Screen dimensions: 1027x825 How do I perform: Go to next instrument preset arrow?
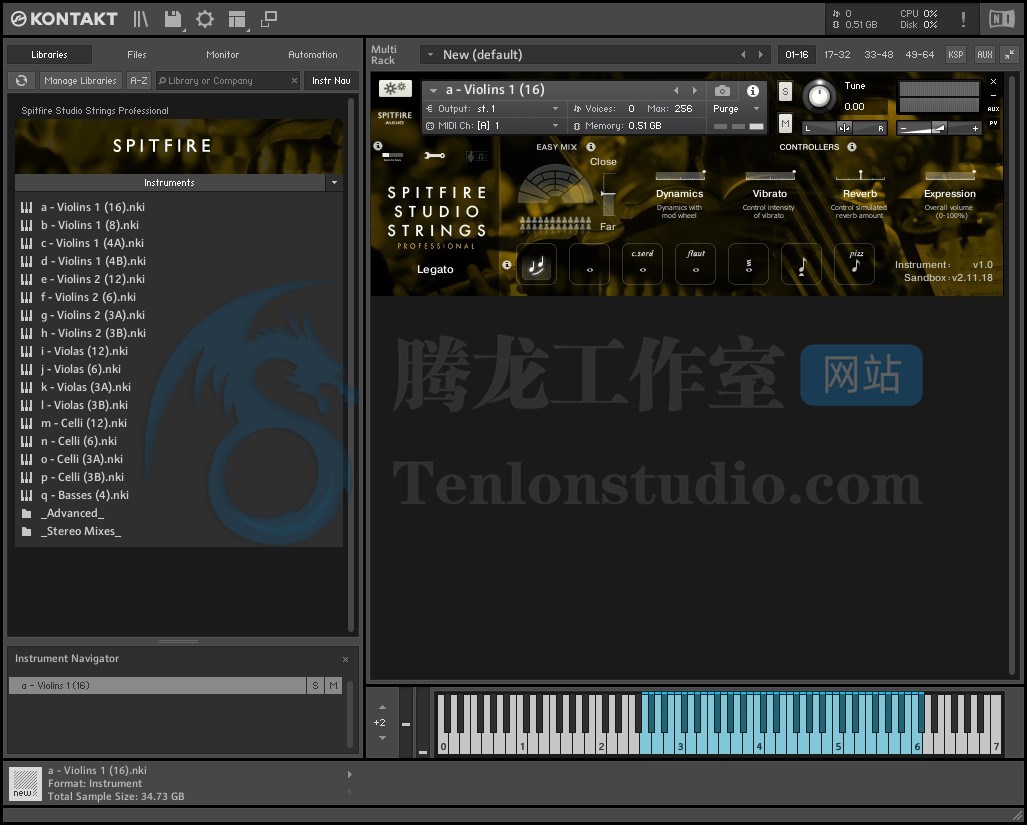pos(695,90)
